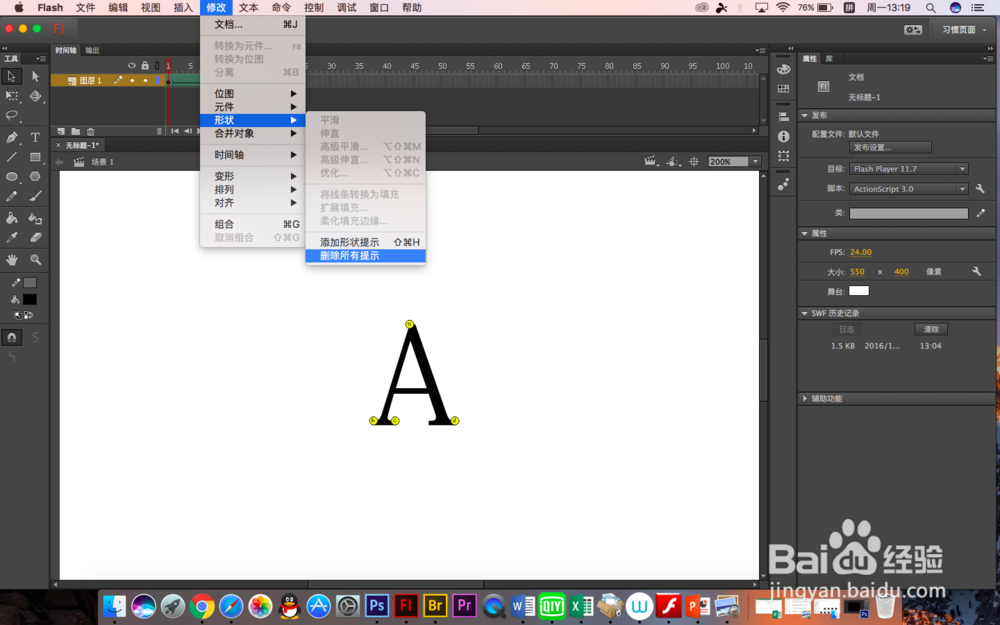The height and width of the screenshot is (625, 1000).
Task: Collapse the 属性 section triangle
Action: tap(805, 233)
